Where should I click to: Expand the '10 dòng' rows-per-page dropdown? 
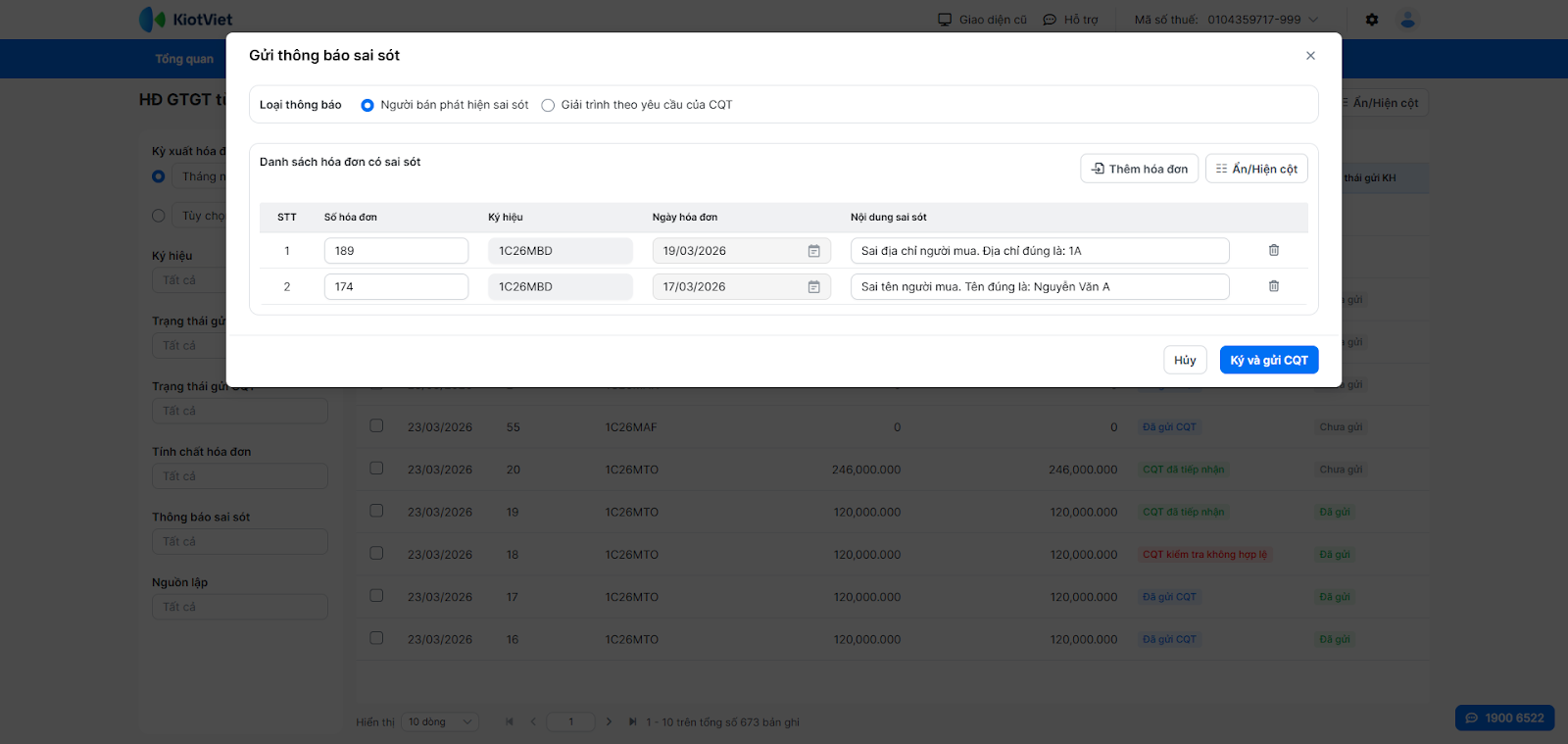[440, 722]
